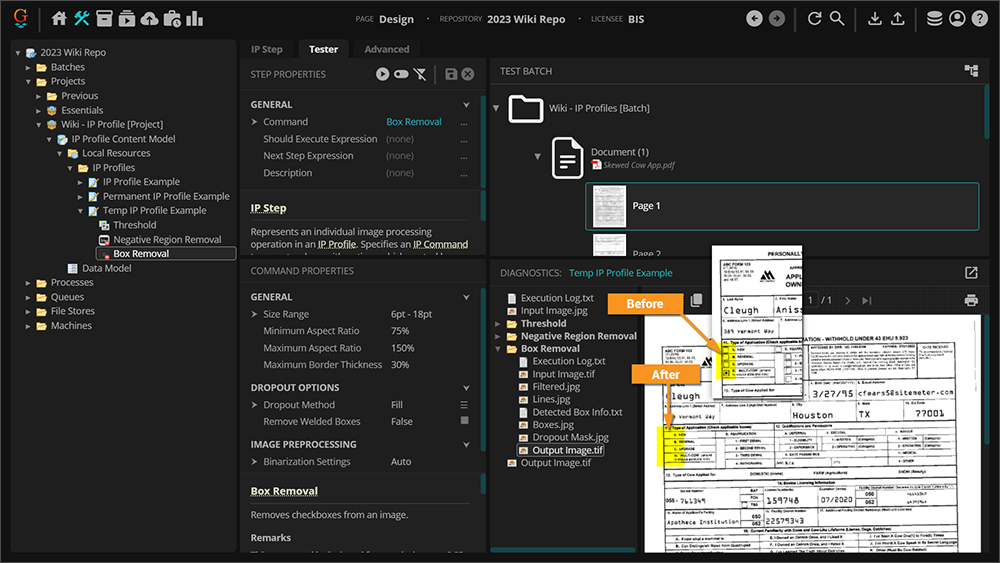Pop out the Diagnostics panel

(971, 273)
